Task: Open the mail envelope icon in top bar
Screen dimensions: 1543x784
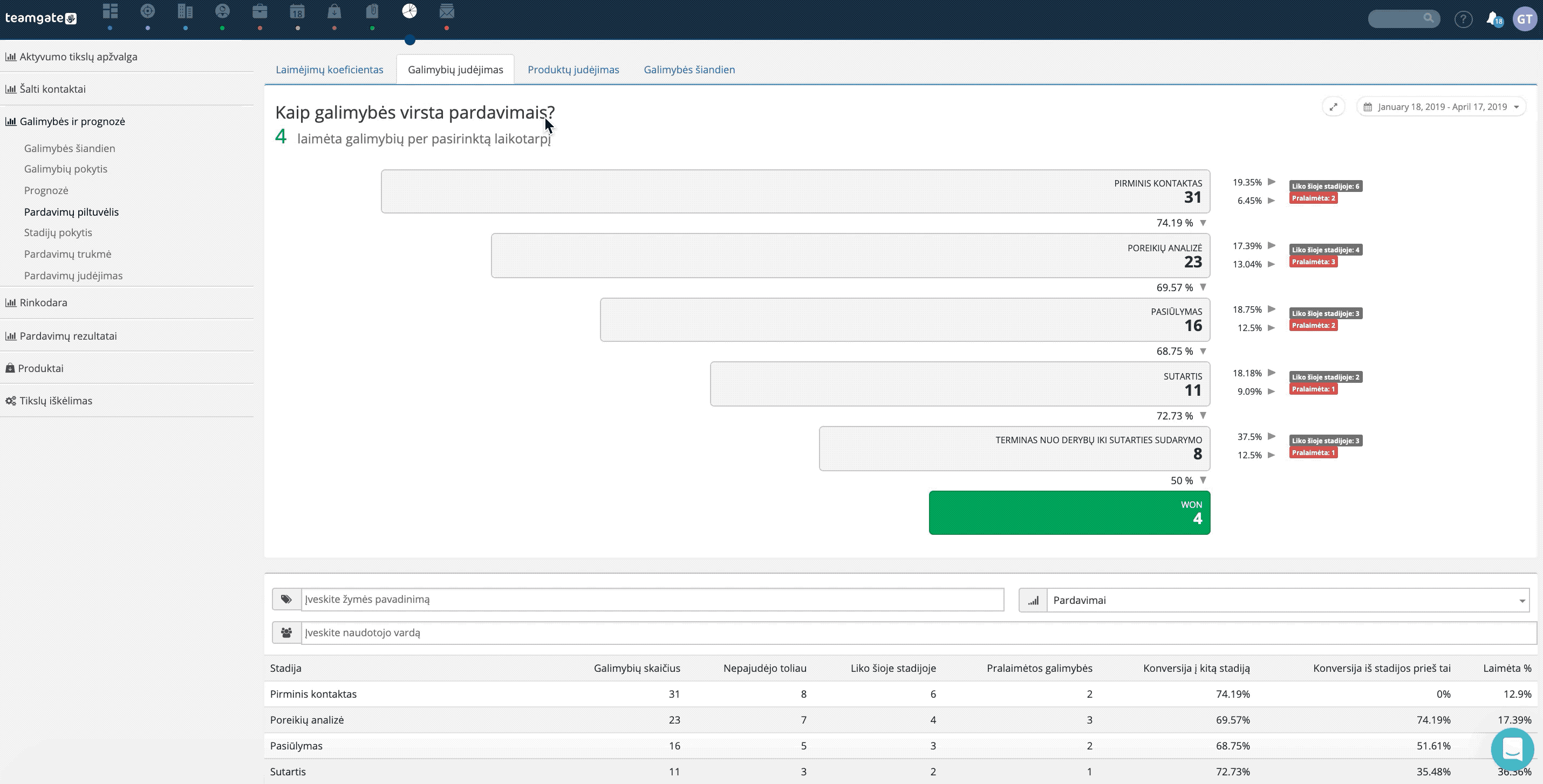Action: (447, 11)
